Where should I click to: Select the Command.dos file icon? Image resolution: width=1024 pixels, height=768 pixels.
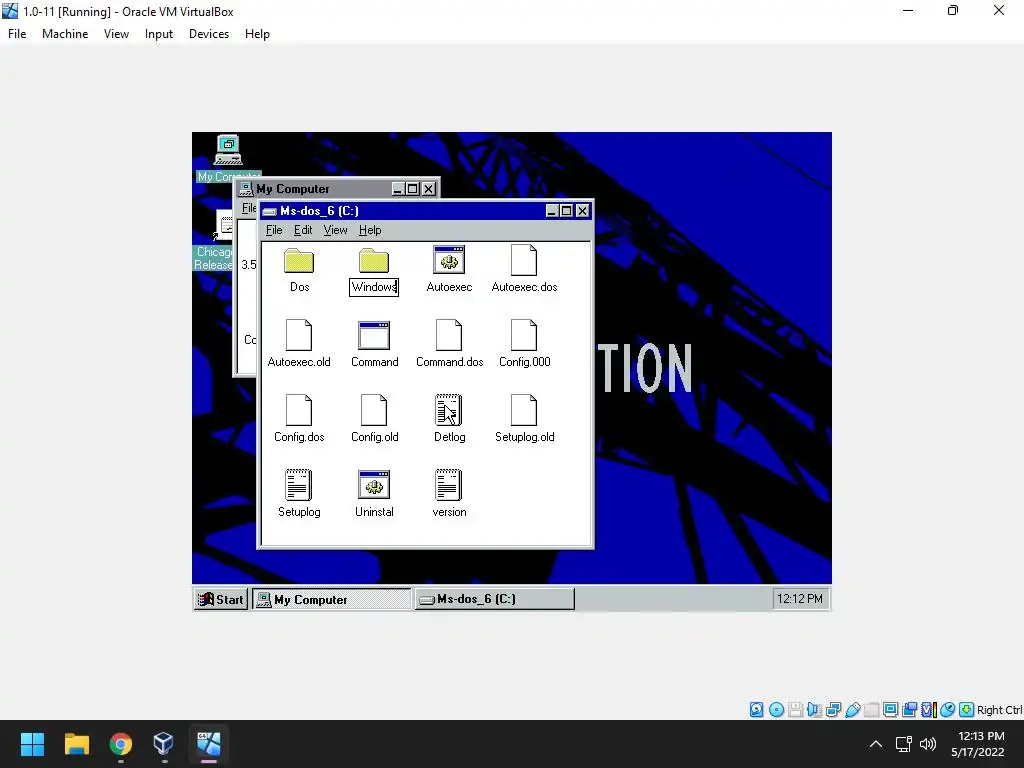(x=449, y=335)
